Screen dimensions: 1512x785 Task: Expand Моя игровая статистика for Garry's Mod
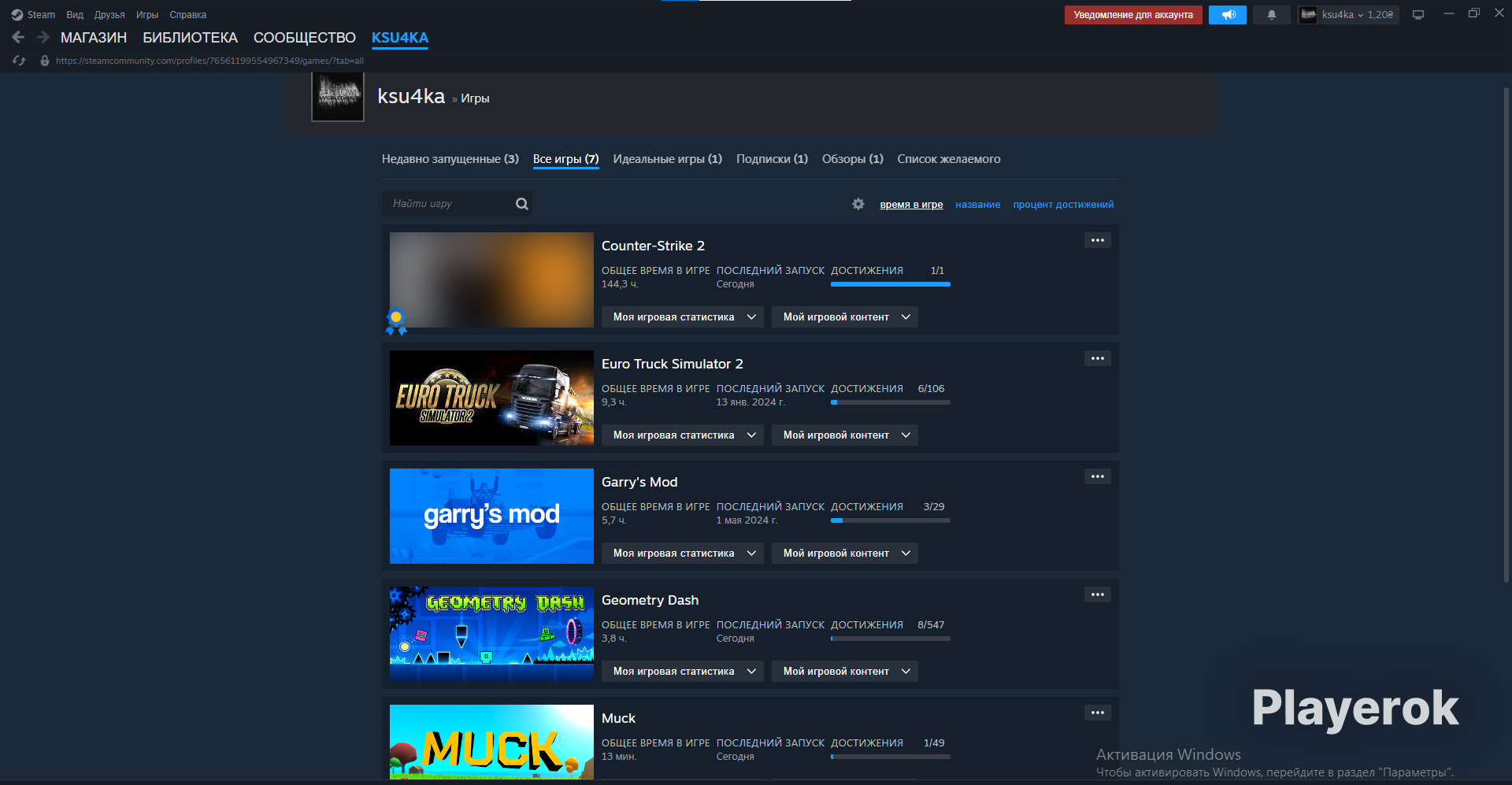click(x=683, y=554)
